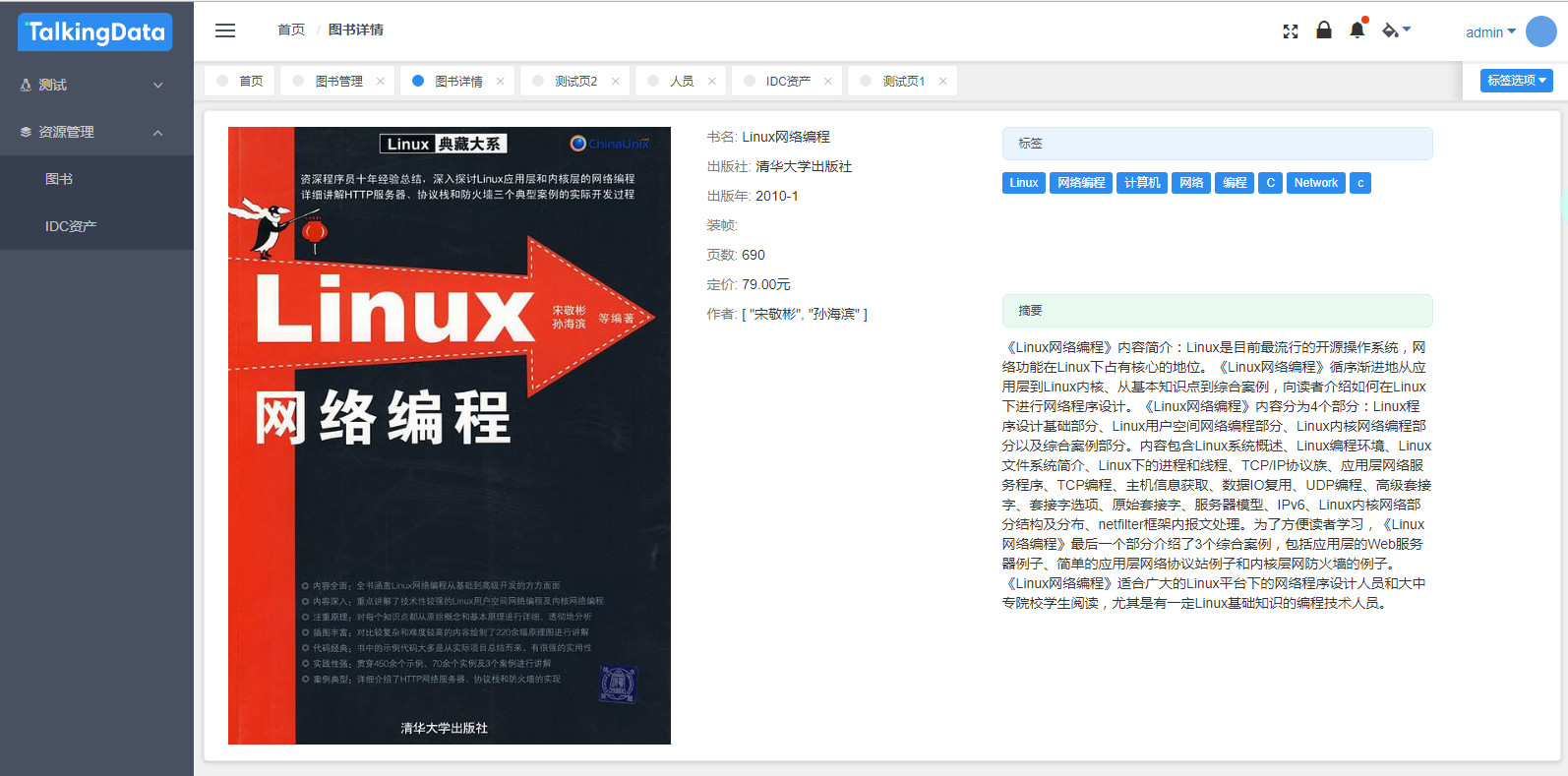Open the theme color paint bucket dropdown
The height and width of the screenshot is (776, 1568).
click(1396, 30)
